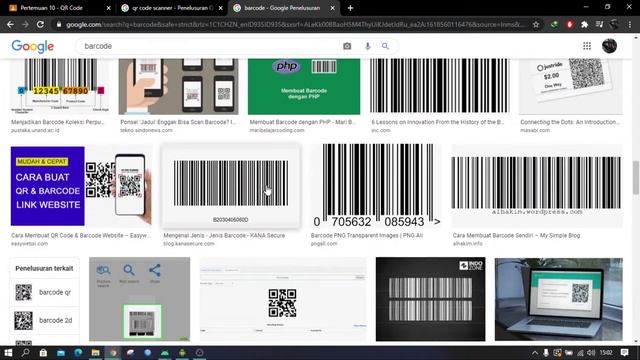
Task: Close the qr code scanner tab
Action: [220, 8]
